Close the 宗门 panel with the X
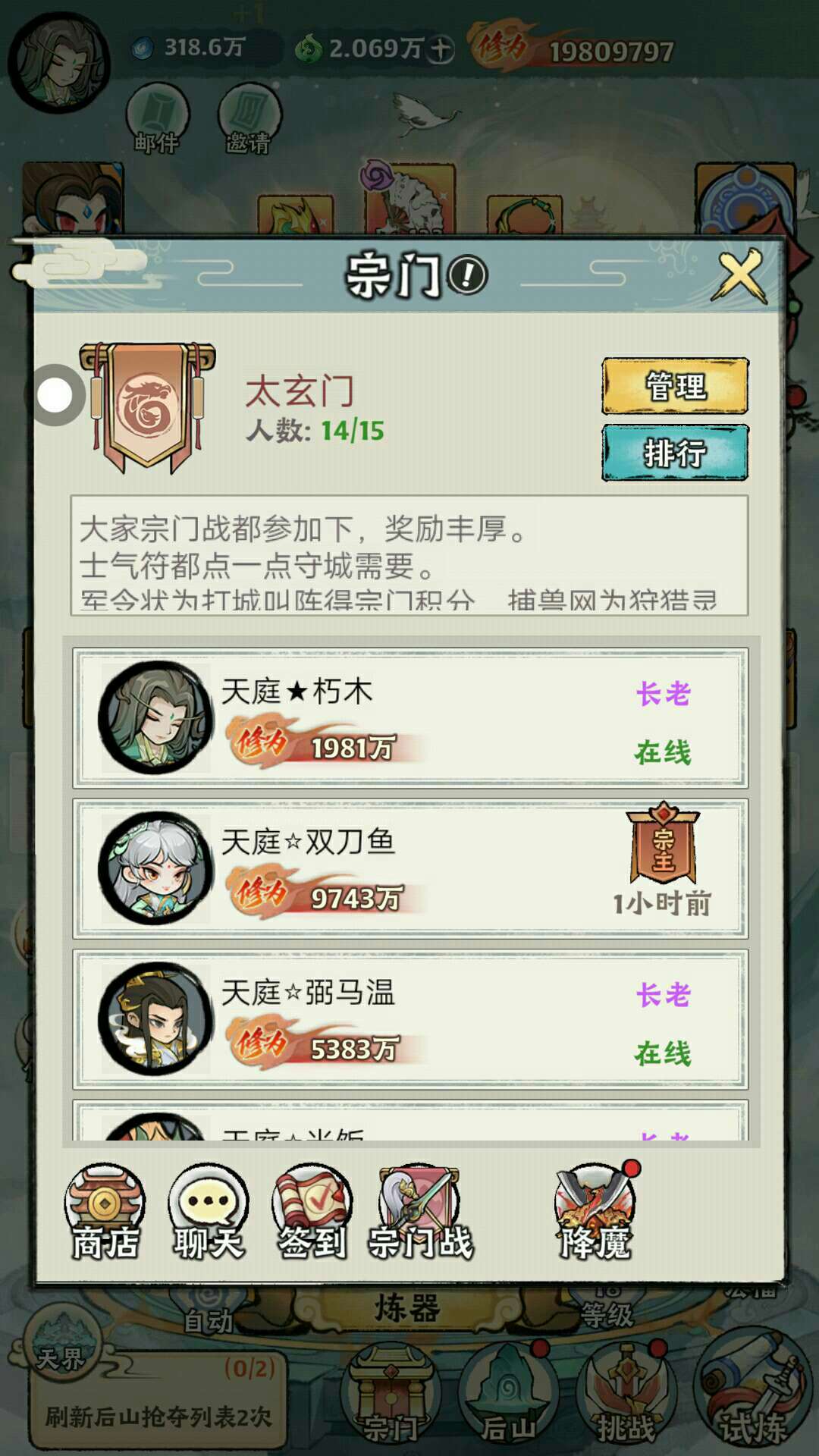819x1456 pixels. [x=739, y=276]
